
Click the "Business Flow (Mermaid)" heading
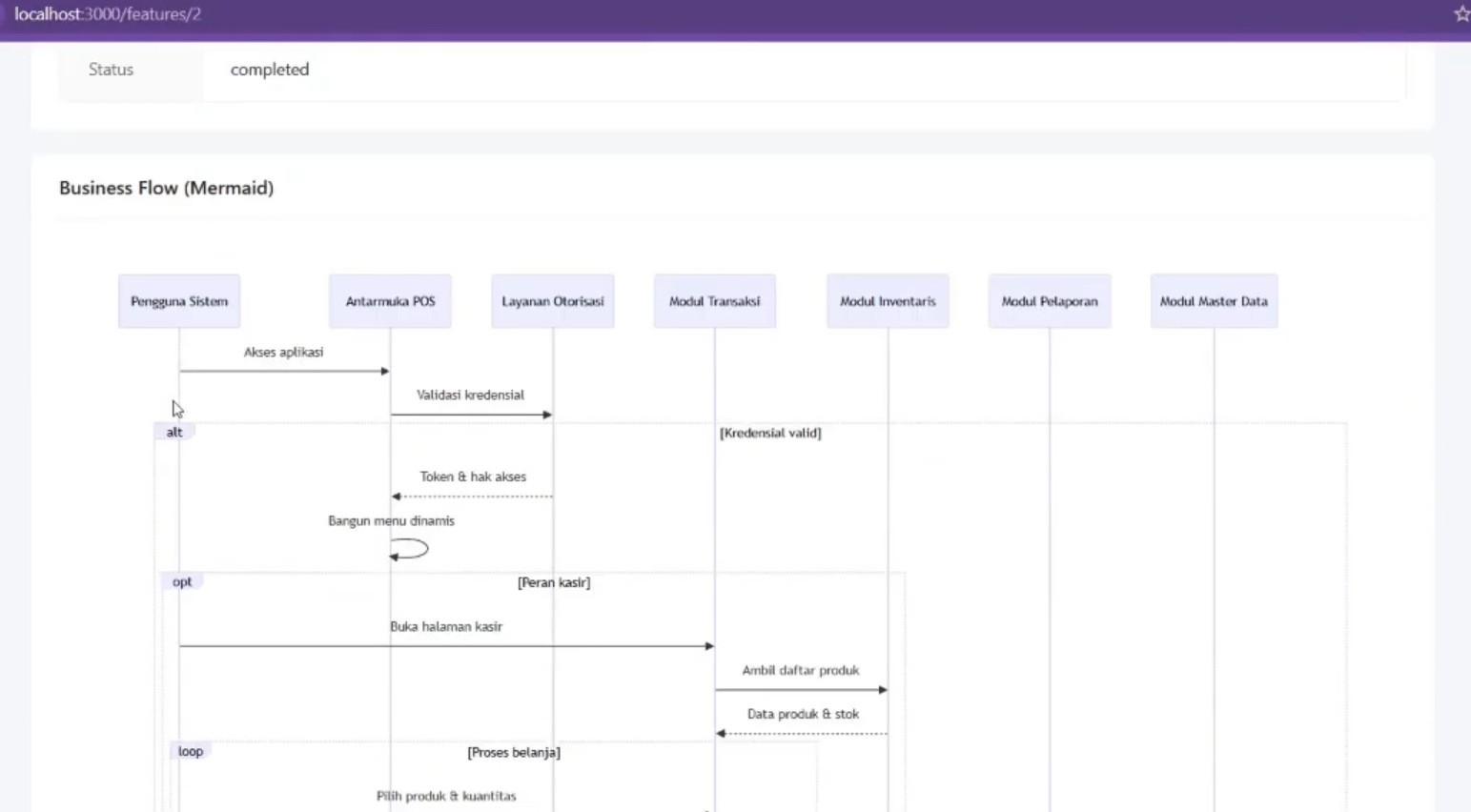[x=166, y=188]
